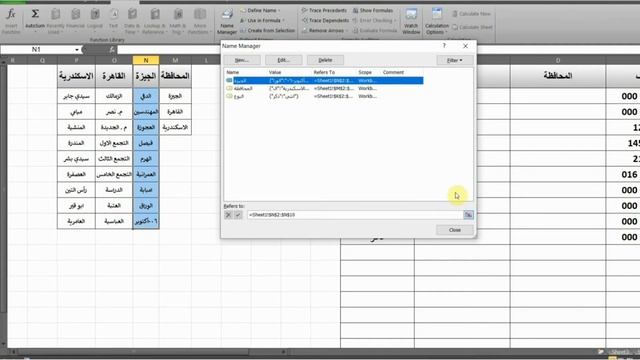Click the المحافظة header in column D
This screenshot has width=640, height=360.
point(558,76)
